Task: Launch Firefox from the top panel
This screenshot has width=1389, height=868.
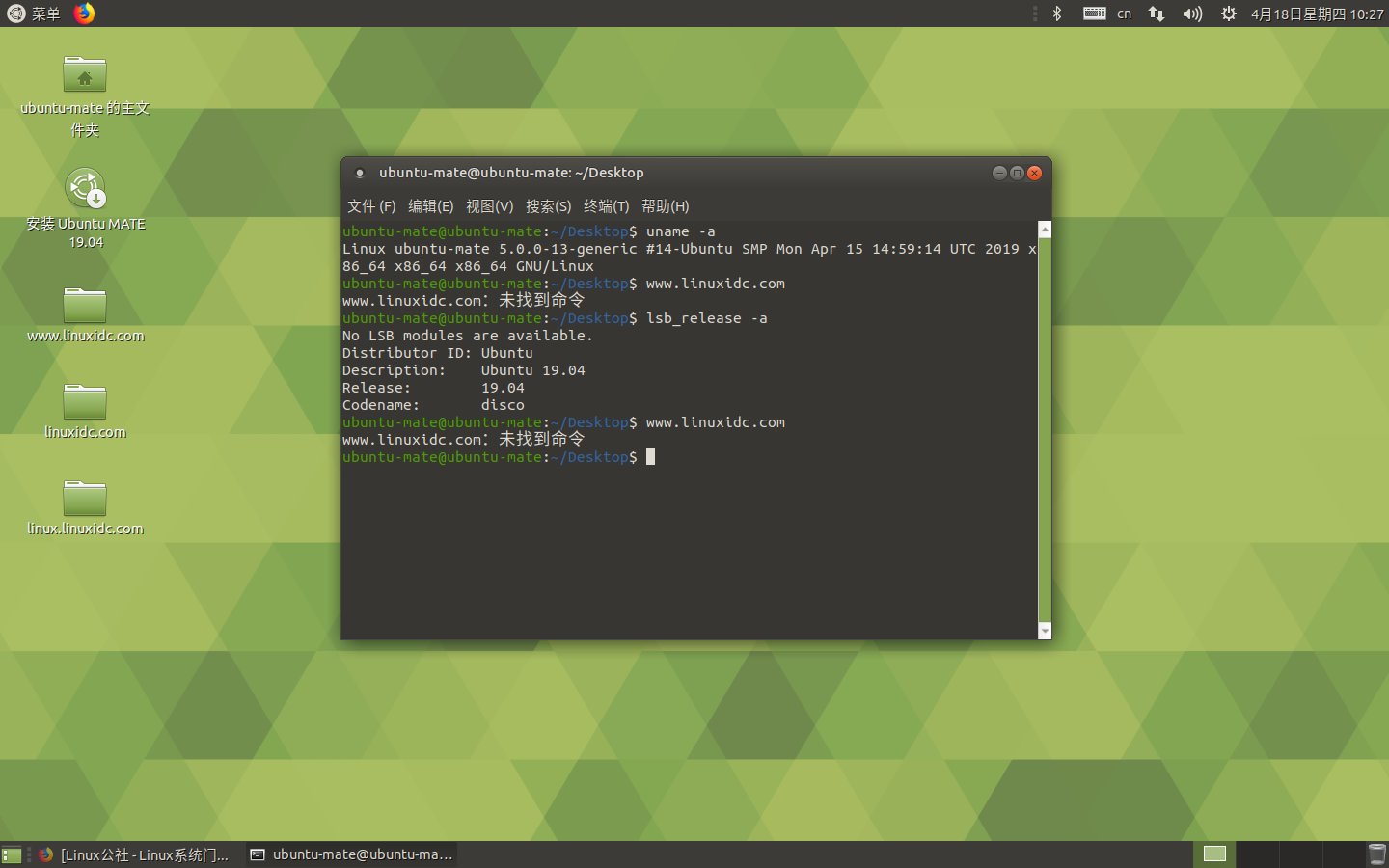Action: [85, 14]
